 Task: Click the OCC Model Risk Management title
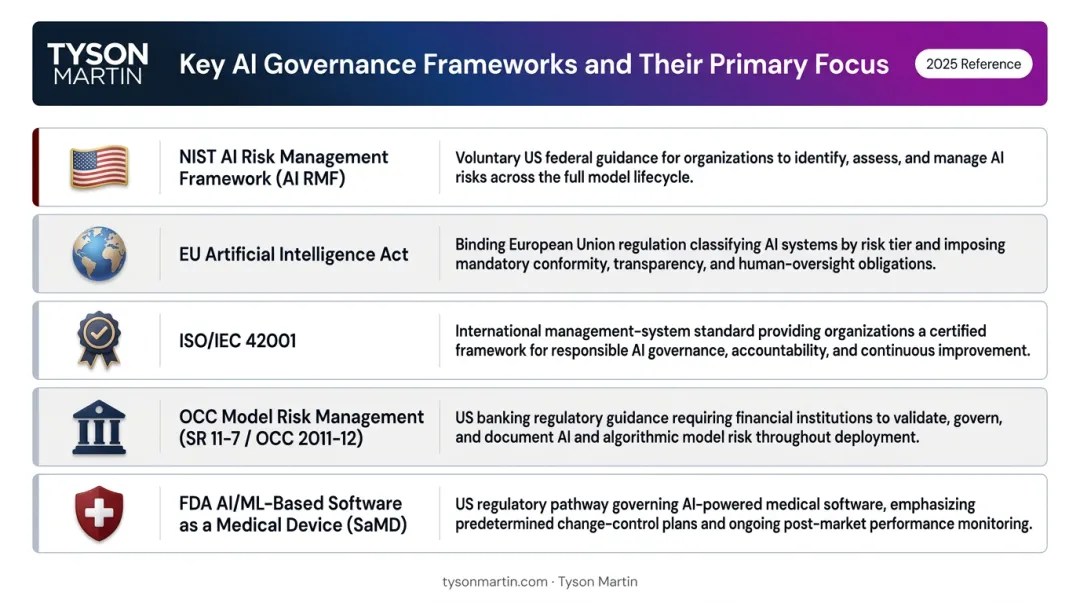pyautogui.click(x=302, y=427)
